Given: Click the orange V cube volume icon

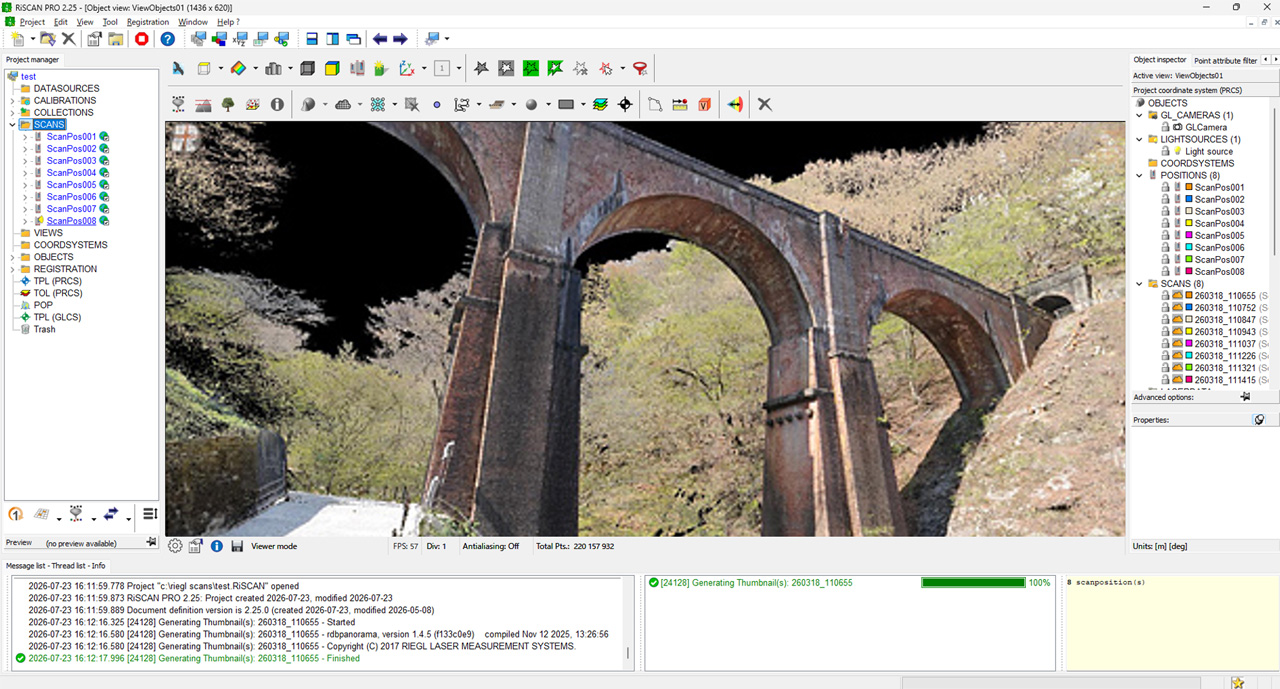Looking at the screenshot, I should 705,104.
